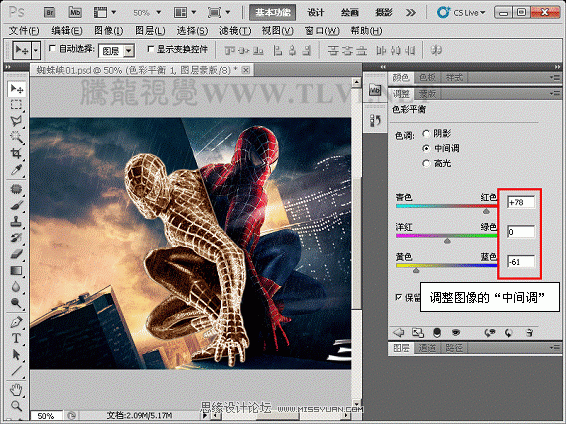Screen dimensions: 566x424
Task: Open Move tool preset picker arrow
Action: tap(36, 51)
